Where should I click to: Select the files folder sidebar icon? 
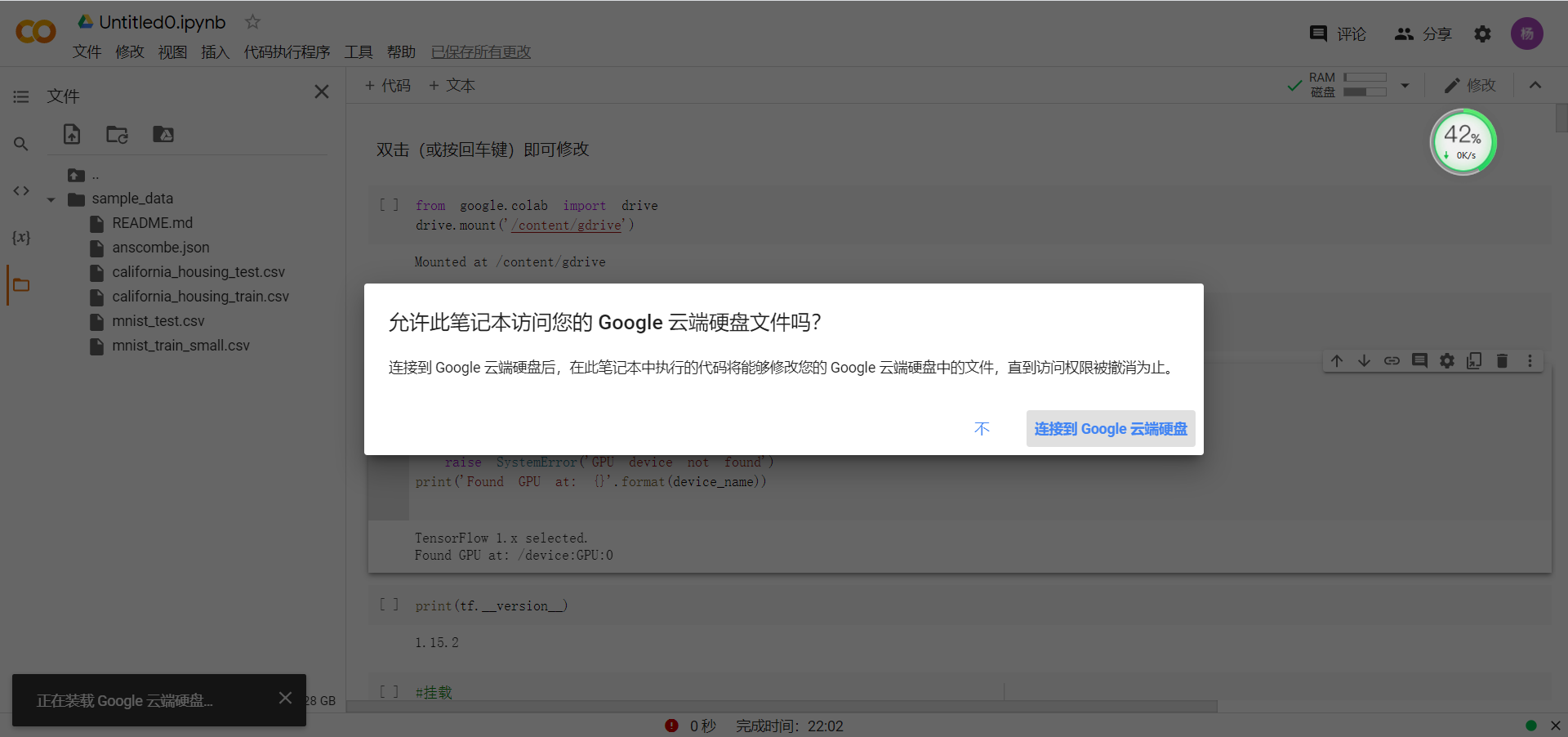click(x=21, y=285)
